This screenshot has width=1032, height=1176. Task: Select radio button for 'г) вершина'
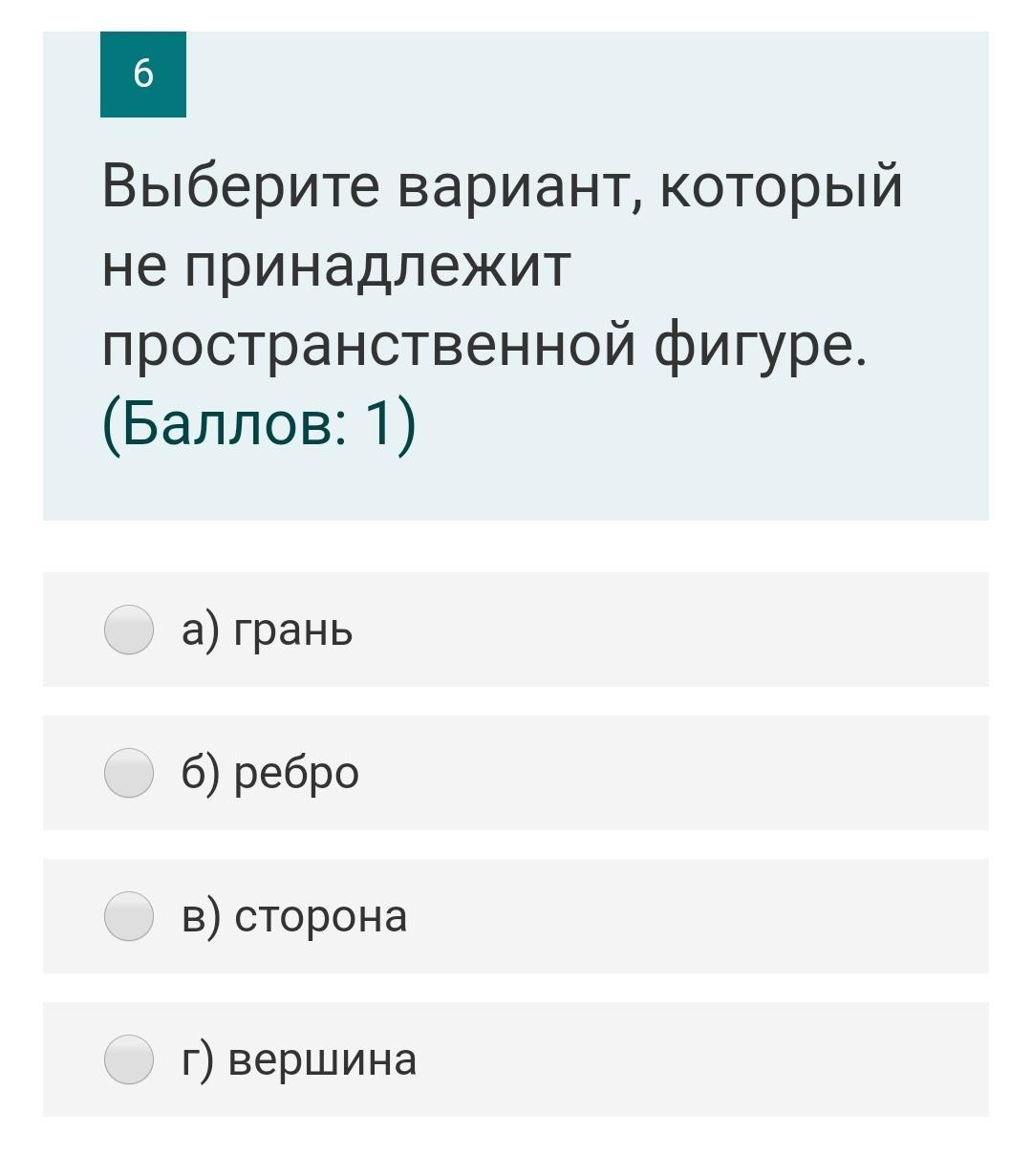(128, 1059)
